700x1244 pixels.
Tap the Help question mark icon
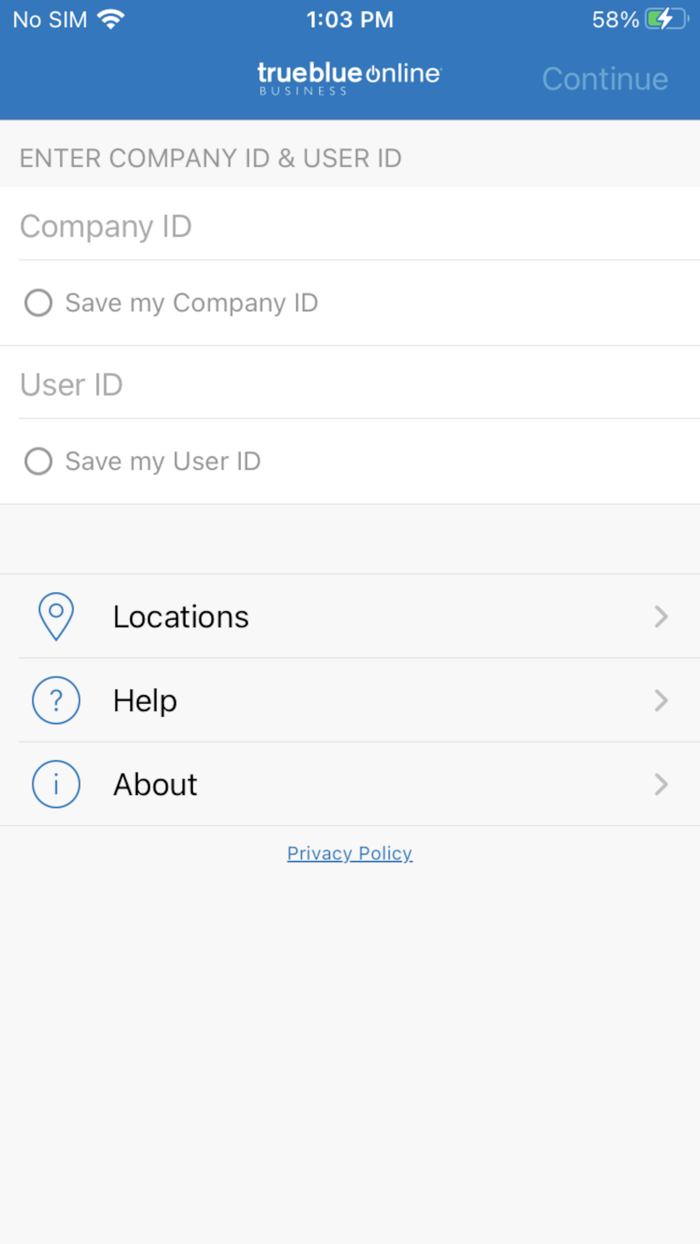(56, 700)
